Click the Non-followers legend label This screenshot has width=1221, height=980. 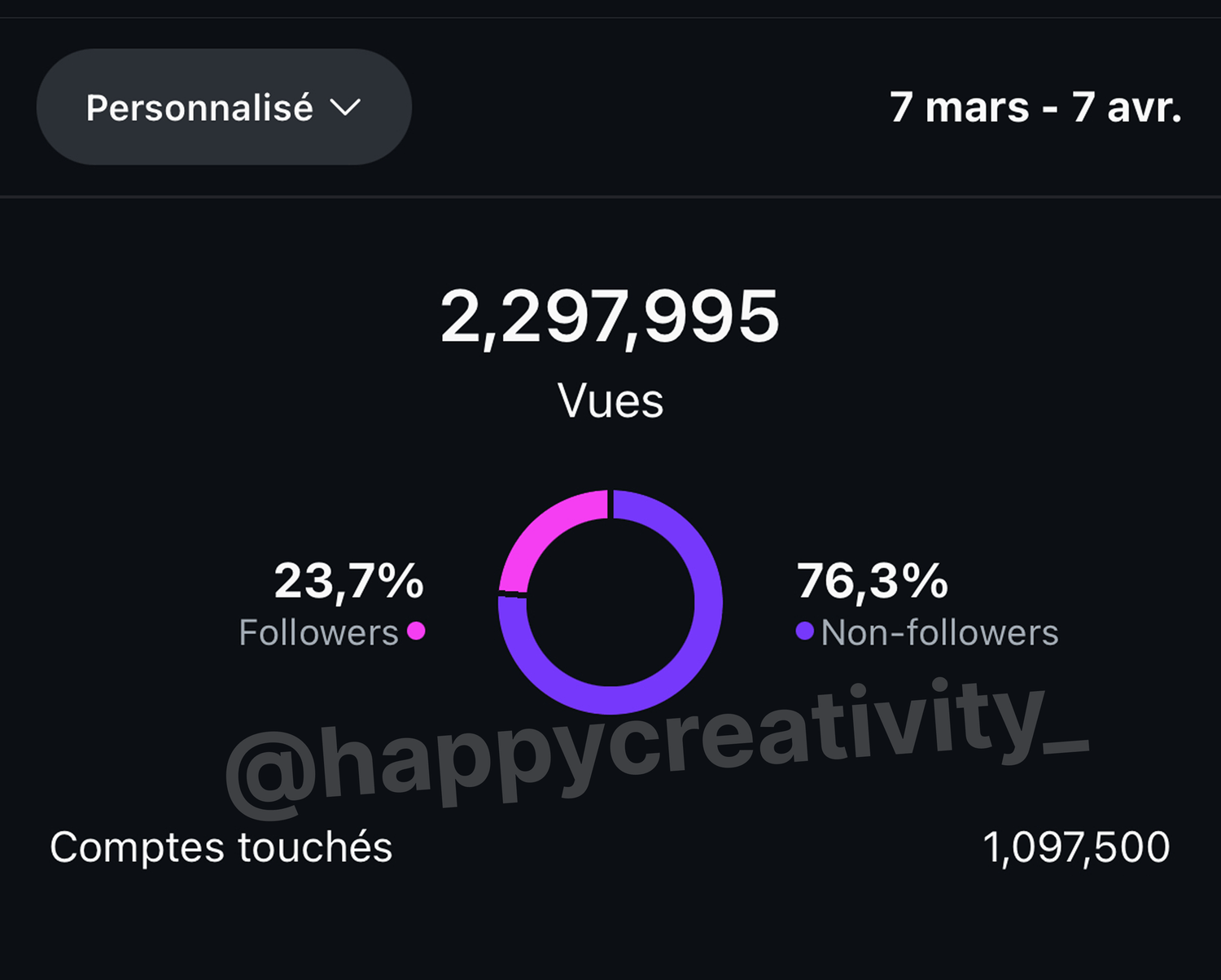pos(939,632)
